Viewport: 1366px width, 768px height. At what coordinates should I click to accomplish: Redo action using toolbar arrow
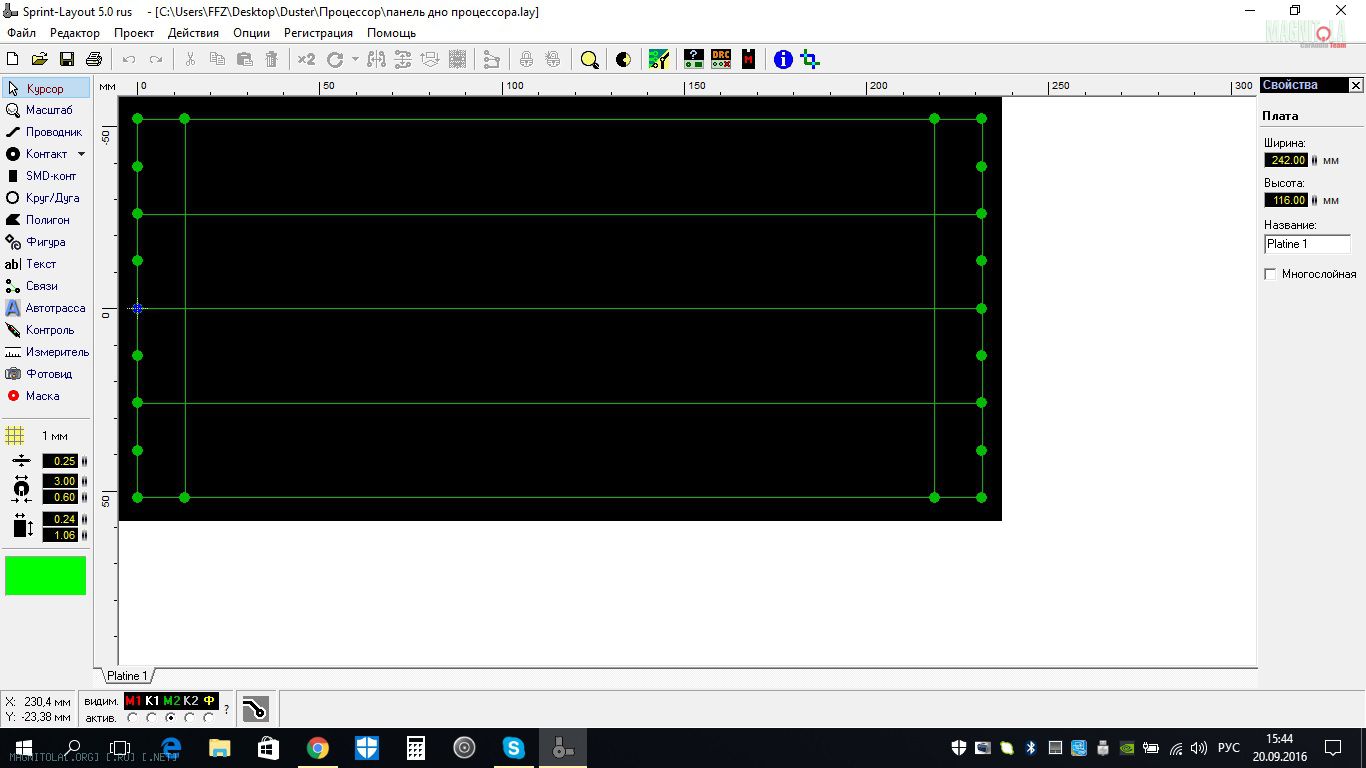coord(156,60)
